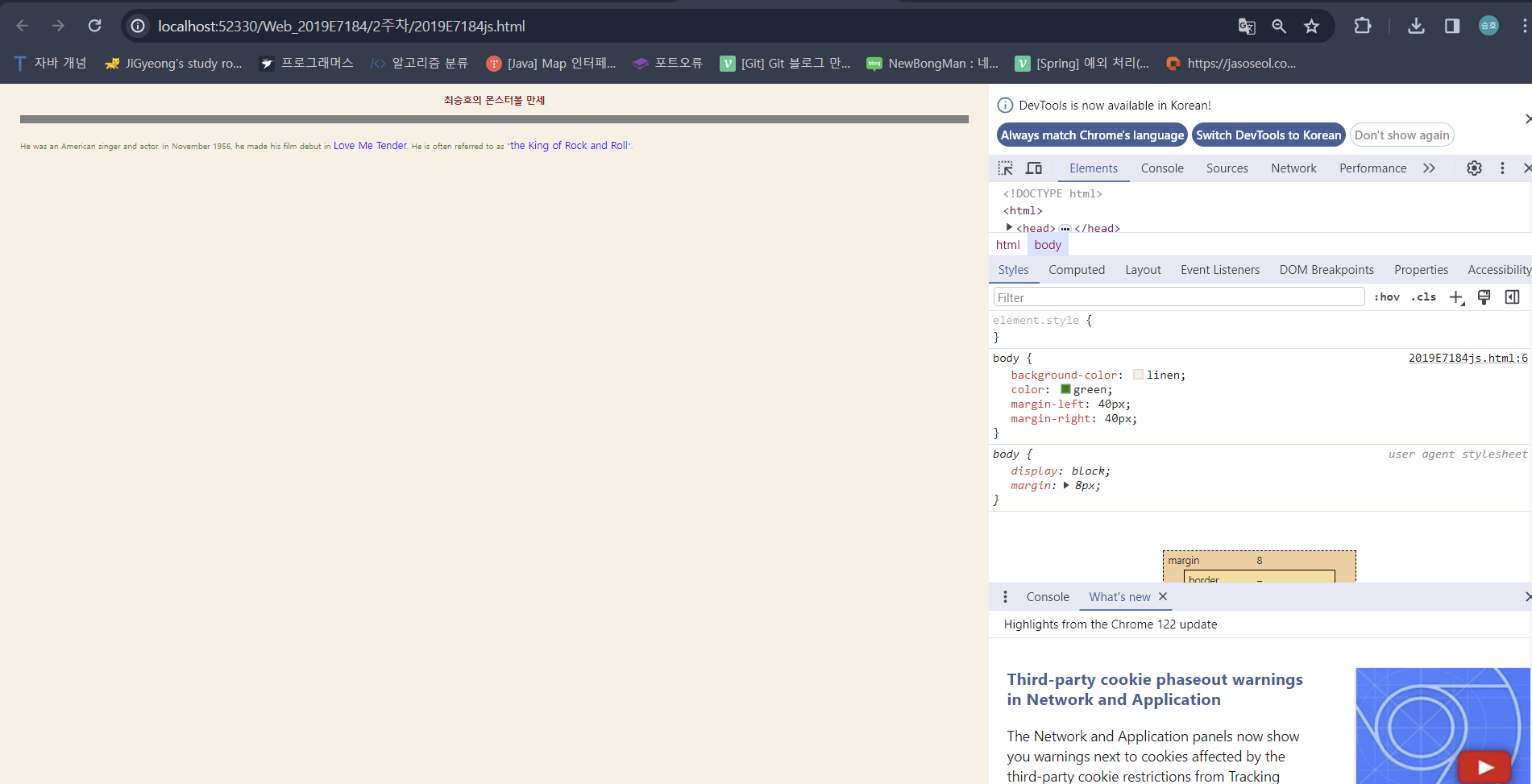Image resolution: width=1532 pixels, height=784 pixels.
Task: Open the DOM Breakpoints sidebar tab
Action: (1326, 270)
